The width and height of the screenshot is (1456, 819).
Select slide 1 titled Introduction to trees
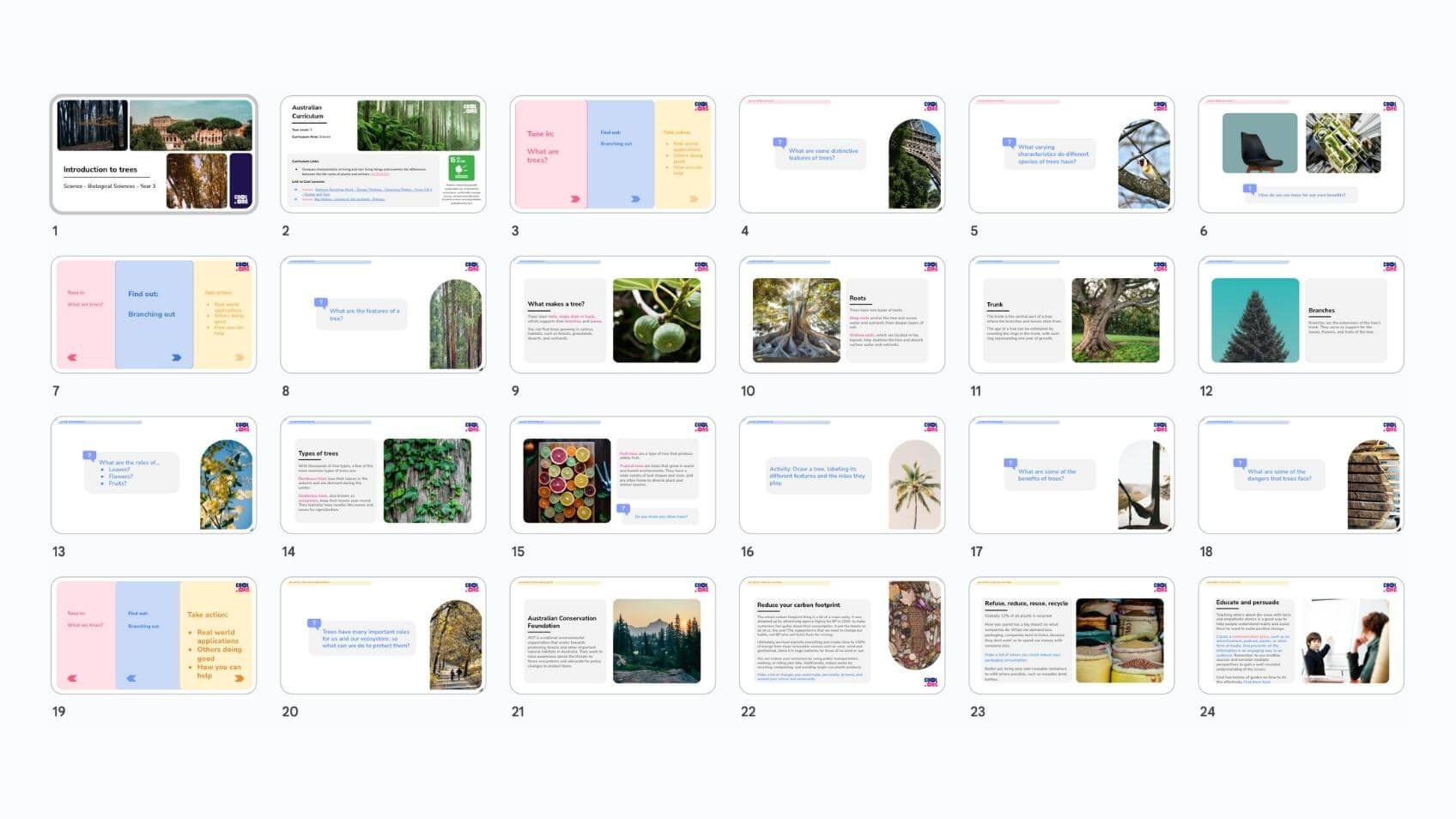pos(154,155)
